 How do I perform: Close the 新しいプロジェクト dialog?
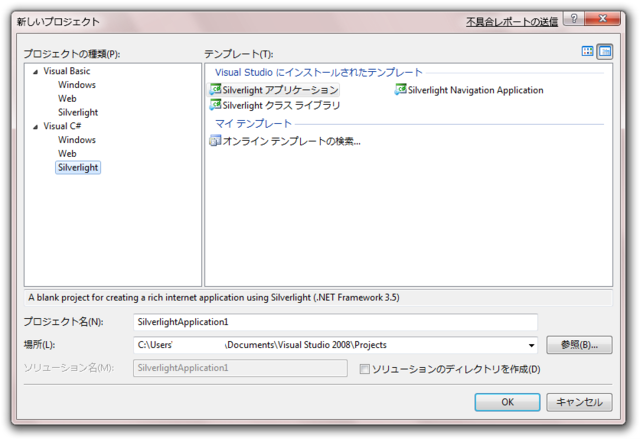click(602, 19)
